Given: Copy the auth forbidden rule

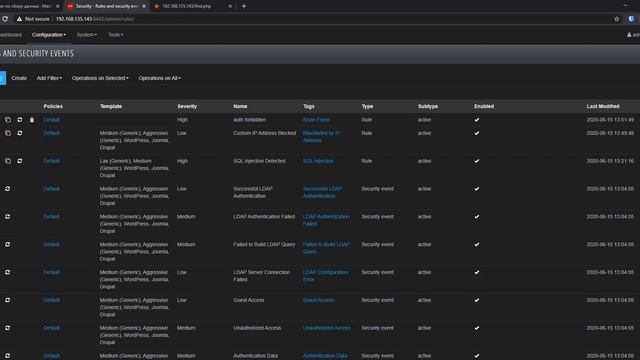Looking at the screenshot, I should pos(8,120).
